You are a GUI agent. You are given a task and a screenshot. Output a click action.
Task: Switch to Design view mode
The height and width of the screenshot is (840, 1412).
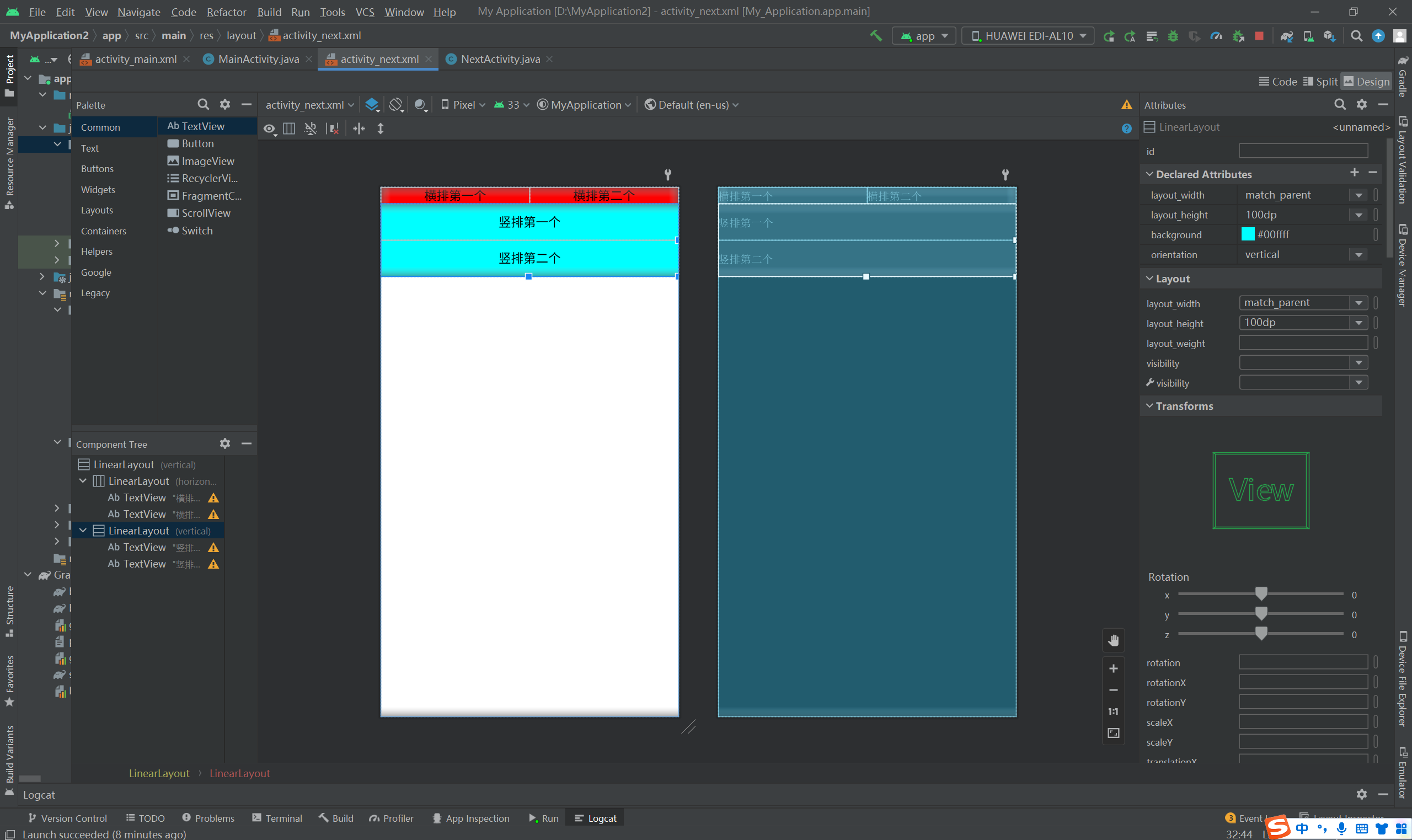tap(1366, 82)
